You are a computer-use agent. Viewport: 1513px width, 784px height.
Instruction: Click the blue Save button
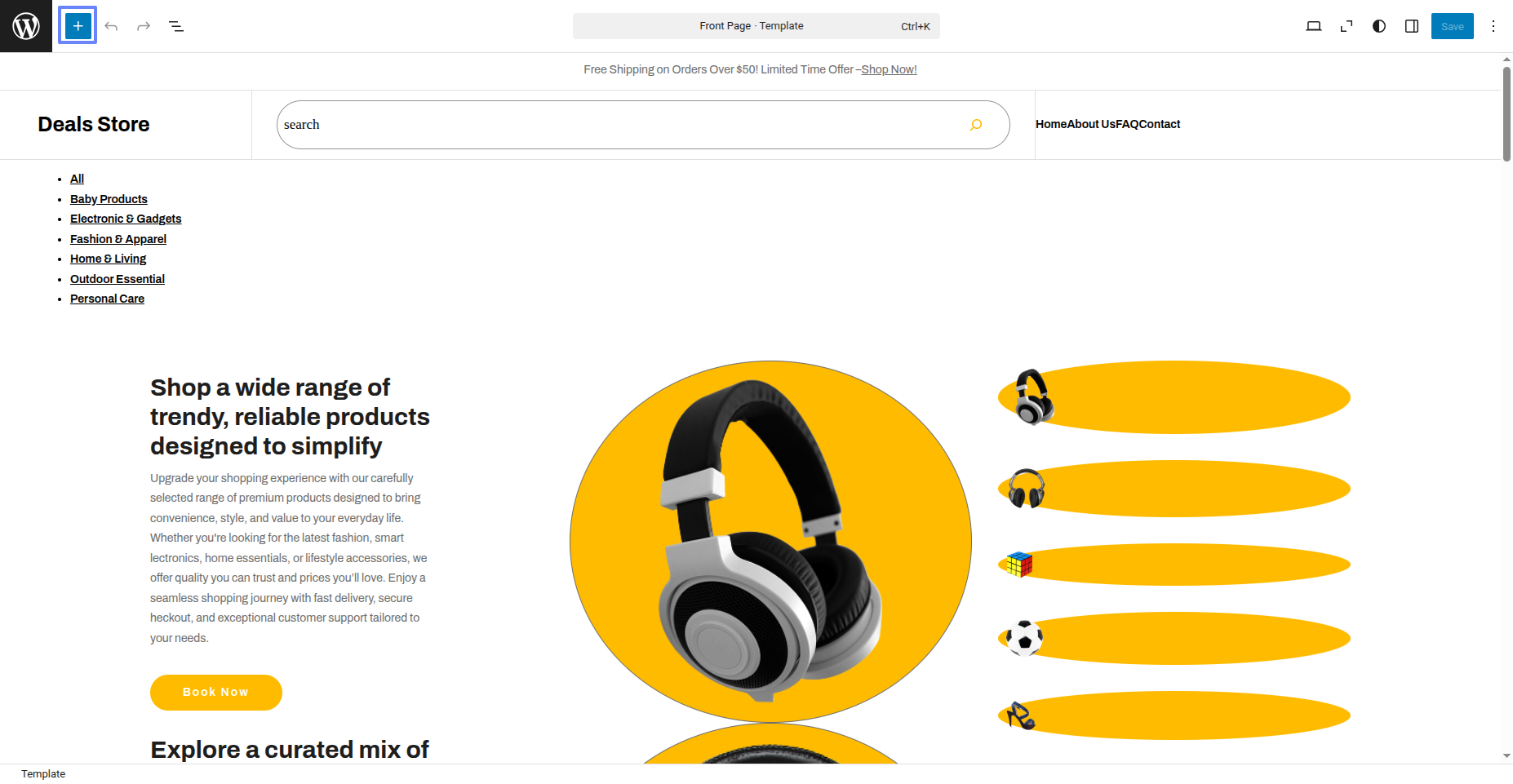click(1453, 26)
